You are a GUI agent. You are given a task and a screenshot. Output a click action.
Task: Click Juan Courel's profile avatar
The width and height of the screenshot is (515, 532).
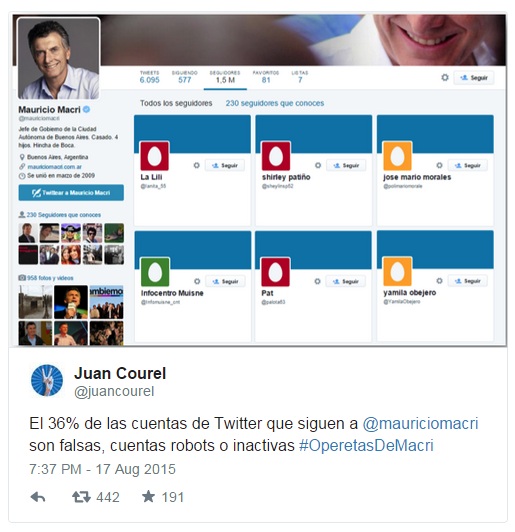tap(47, 380)
